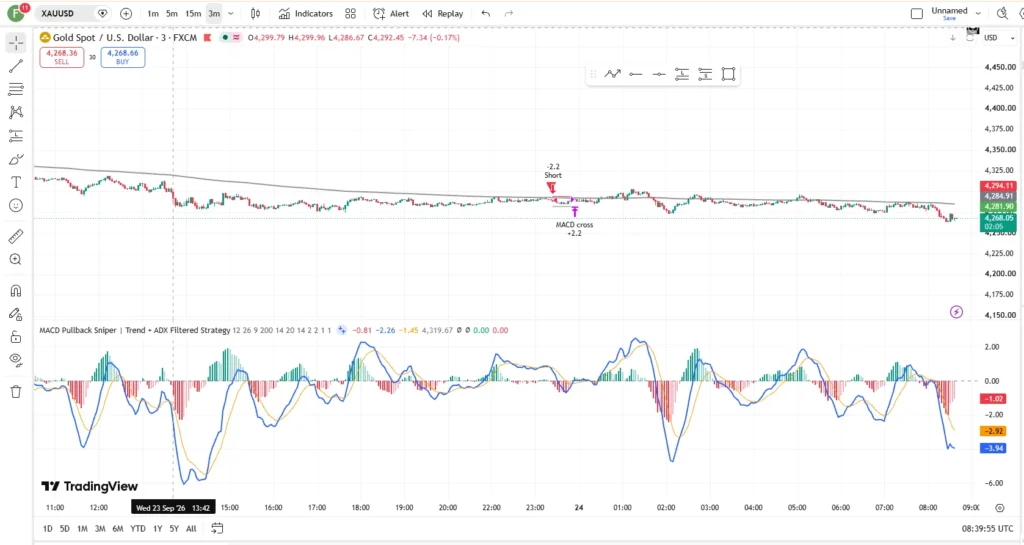Click the purple lightning bolt icon
The width and height of the screenshot is (1024, 545).
pos(956,312)
